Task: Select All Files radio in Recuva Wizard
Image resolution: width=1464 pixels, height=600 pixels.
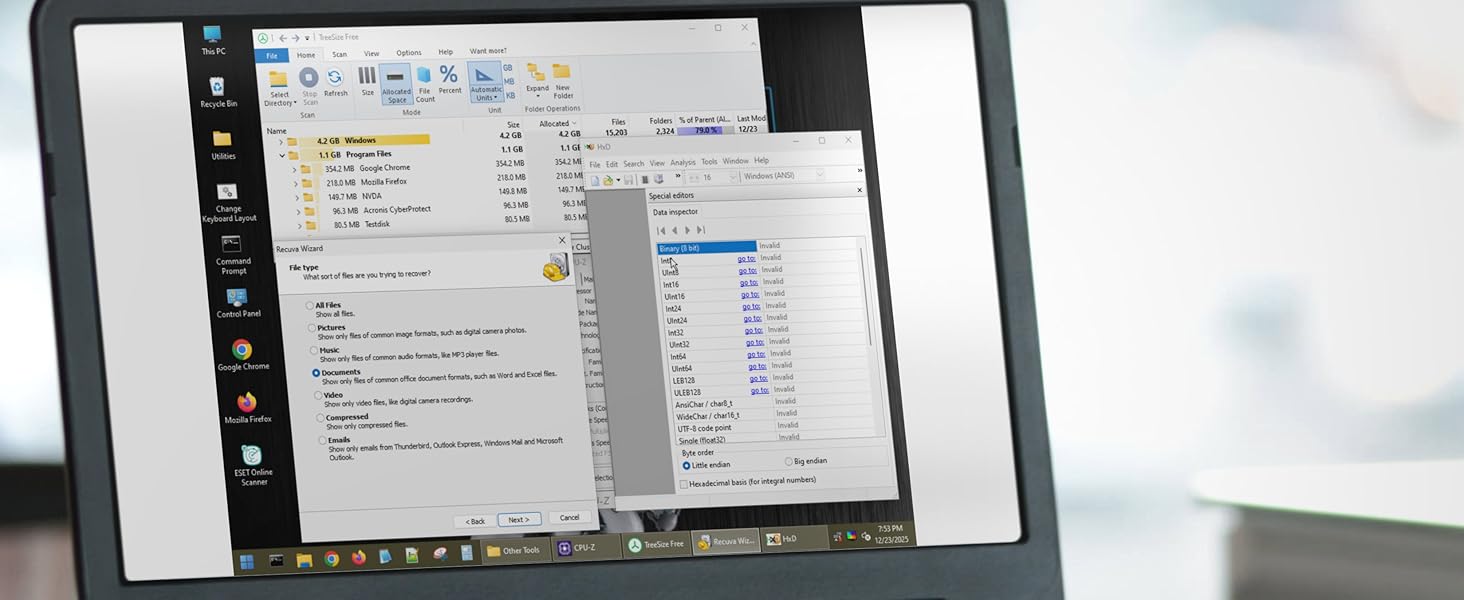Action: pyautogui.click(x=310, y=305)
